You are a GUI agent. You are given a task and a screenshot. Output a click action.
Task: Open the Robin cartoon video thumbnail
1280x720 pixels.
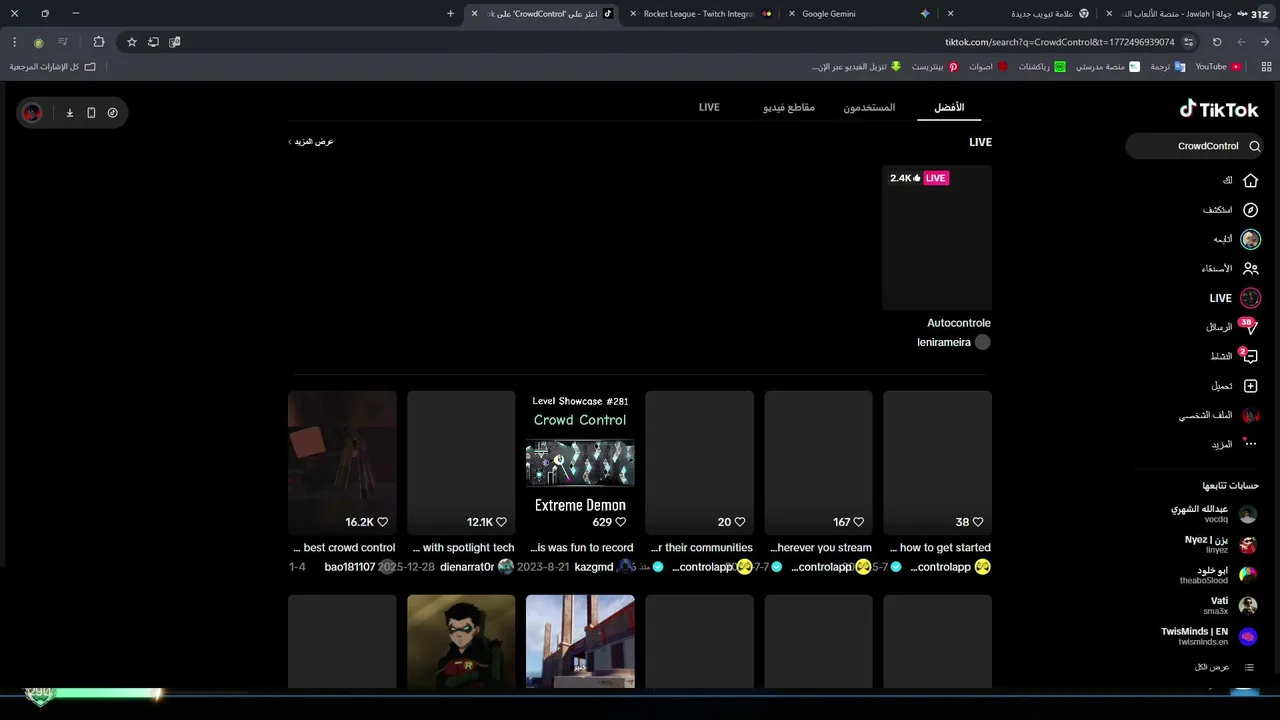pyautogui.click(x=461, y=641)
